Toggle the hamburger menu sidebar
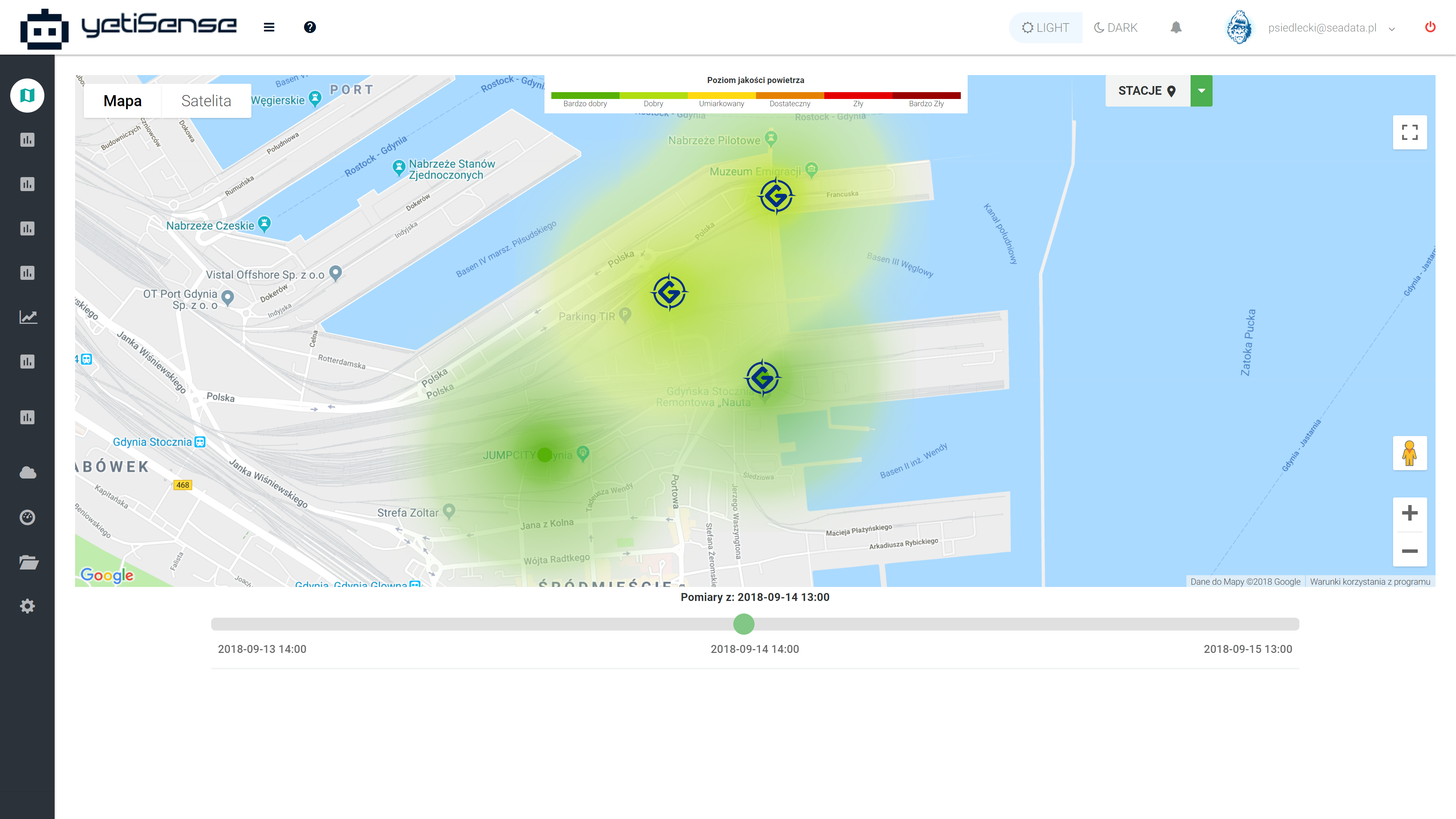The width and height of the screenshot is (1456, 819). tap(269, 27)
